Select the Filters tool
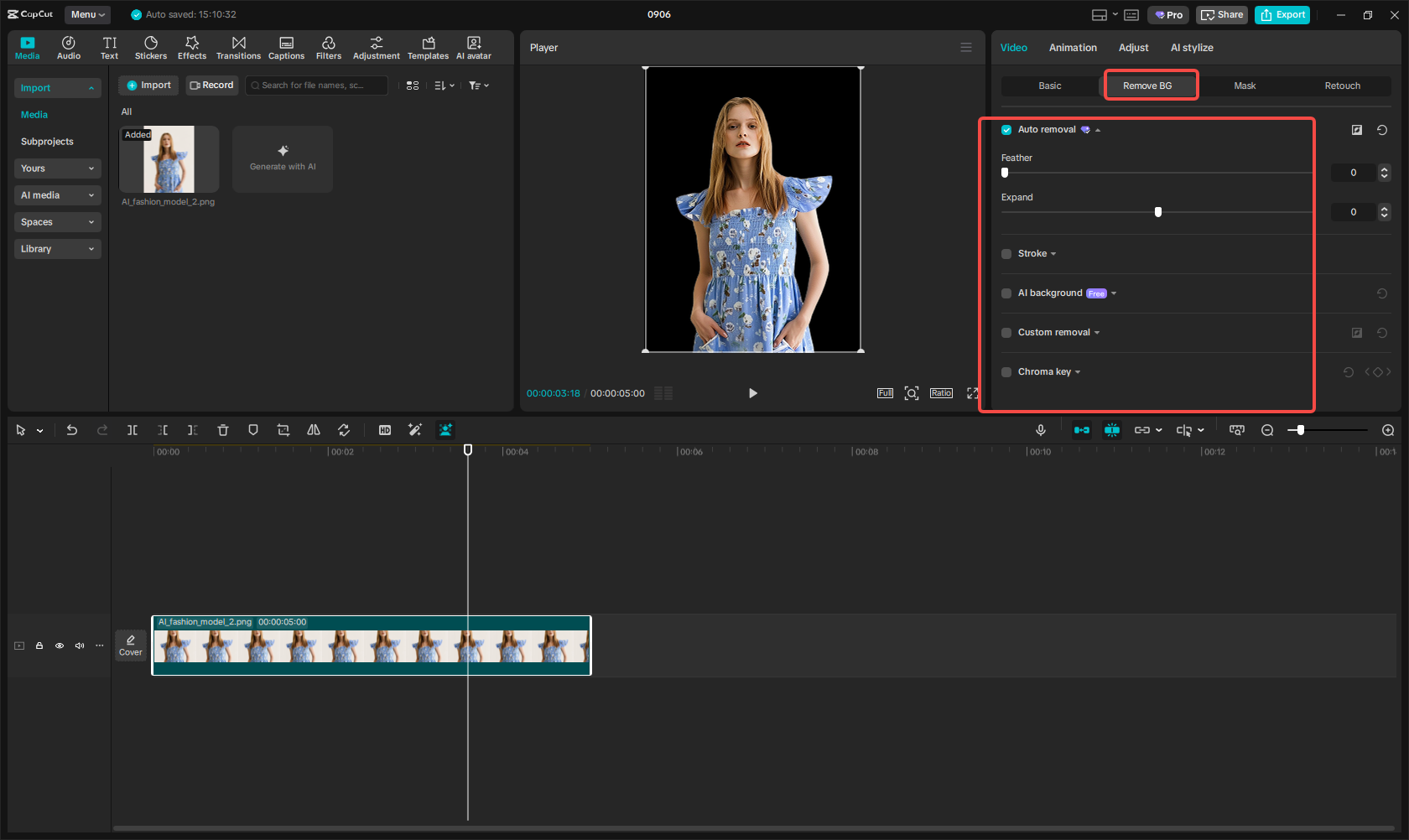Screen dimensions: 1409x840 pyautogui.click(x=328, y=48)
